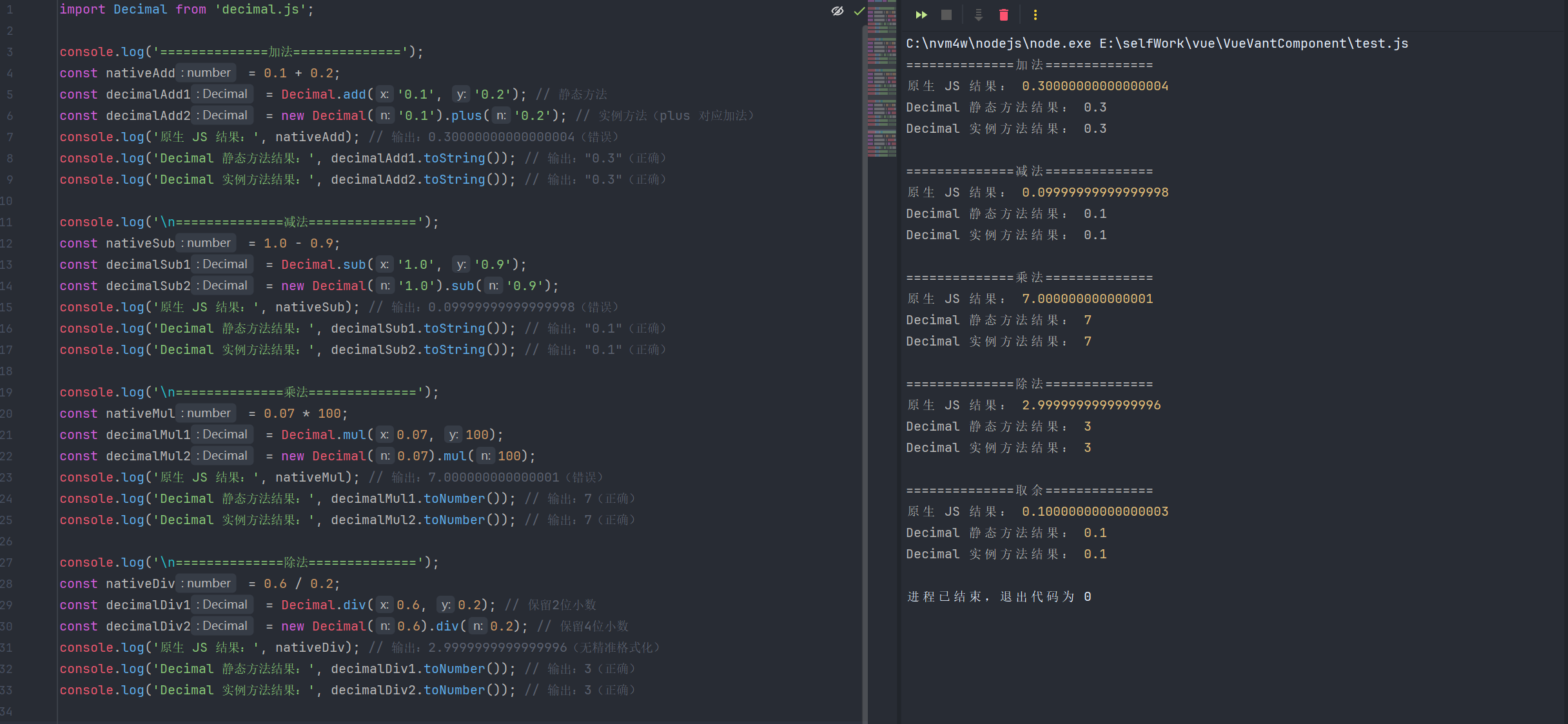This screenshot has width=1568, height=724.
Task: Click the node.exe path in console output
Action: pyautogui.click(x=998, y=43)
